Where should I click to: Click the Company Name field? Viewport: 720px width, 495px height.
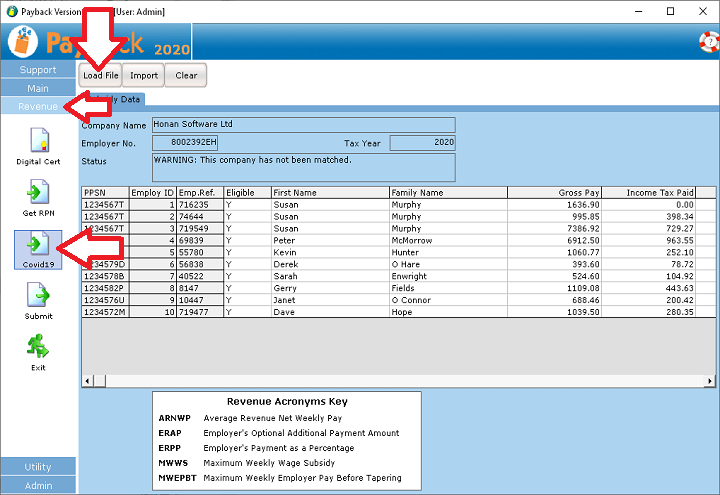(303, 125)
